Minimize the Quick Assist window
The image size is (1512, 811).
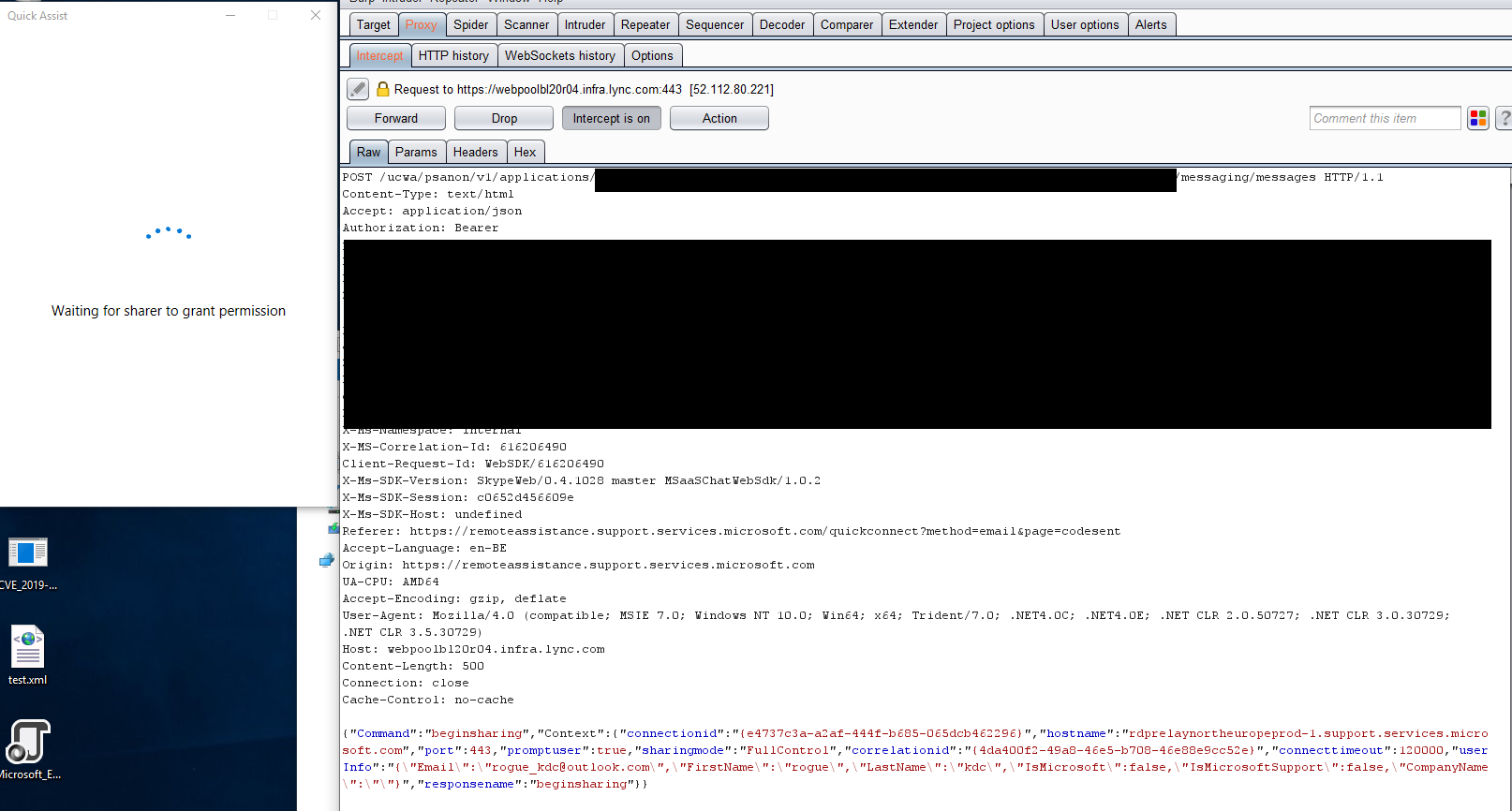click(230, 15)
